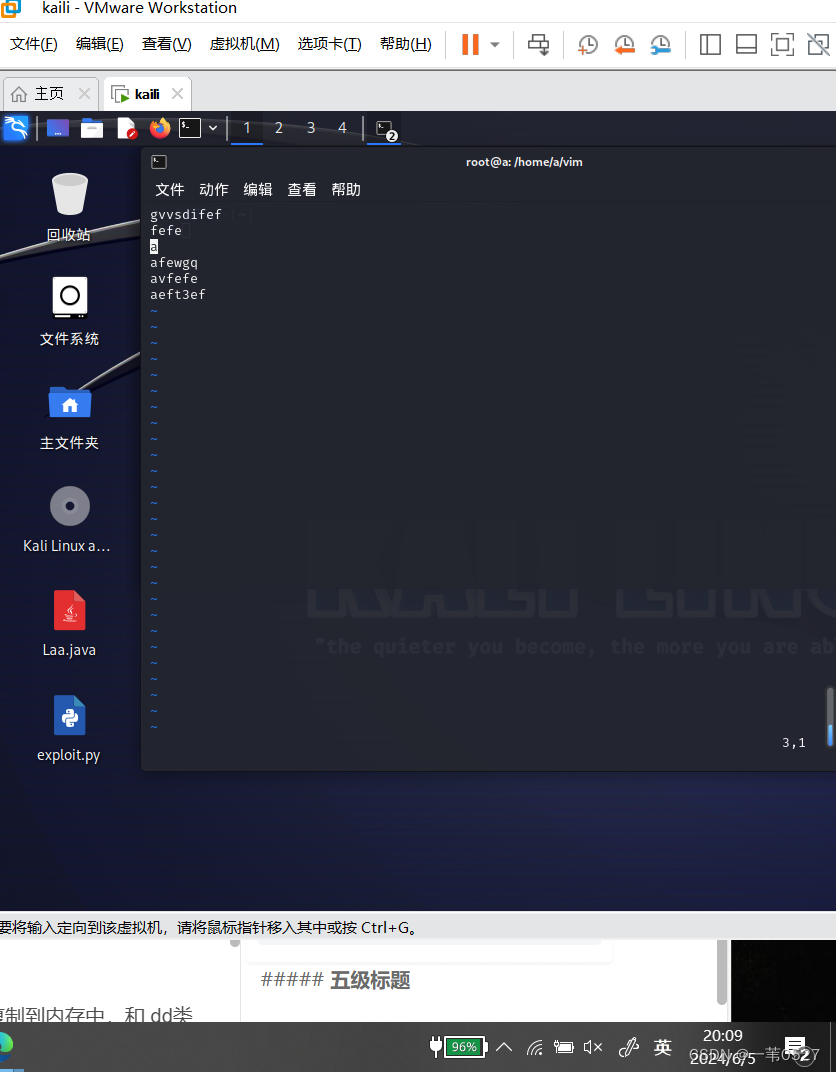Switch to workspace 3
836x1072 pixels.
311,128
